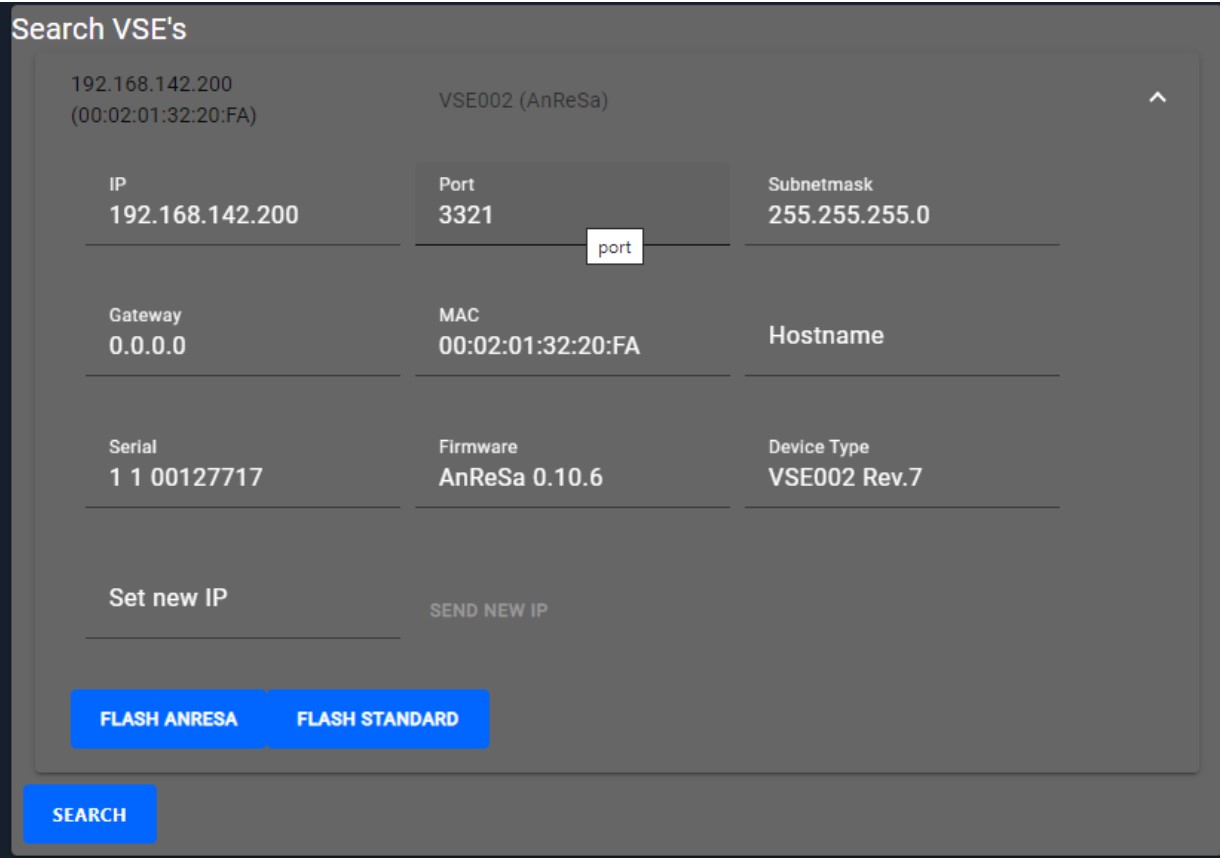This screenshot has width=1220, height=858.
Task: Click the FLASH ANRESA button
Action: tap(168, 719)
